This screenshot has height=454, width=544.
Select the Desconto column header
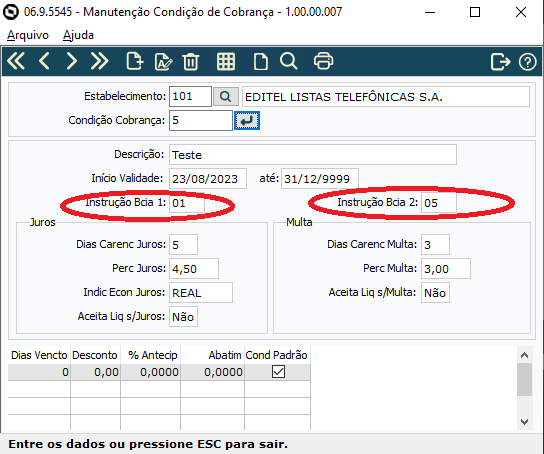[95, 355]
